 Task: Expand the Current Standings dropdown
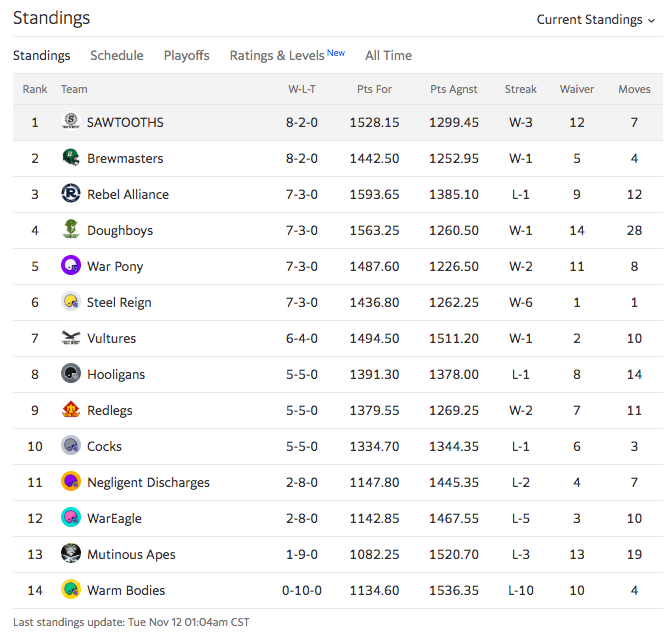click(596, 20)
